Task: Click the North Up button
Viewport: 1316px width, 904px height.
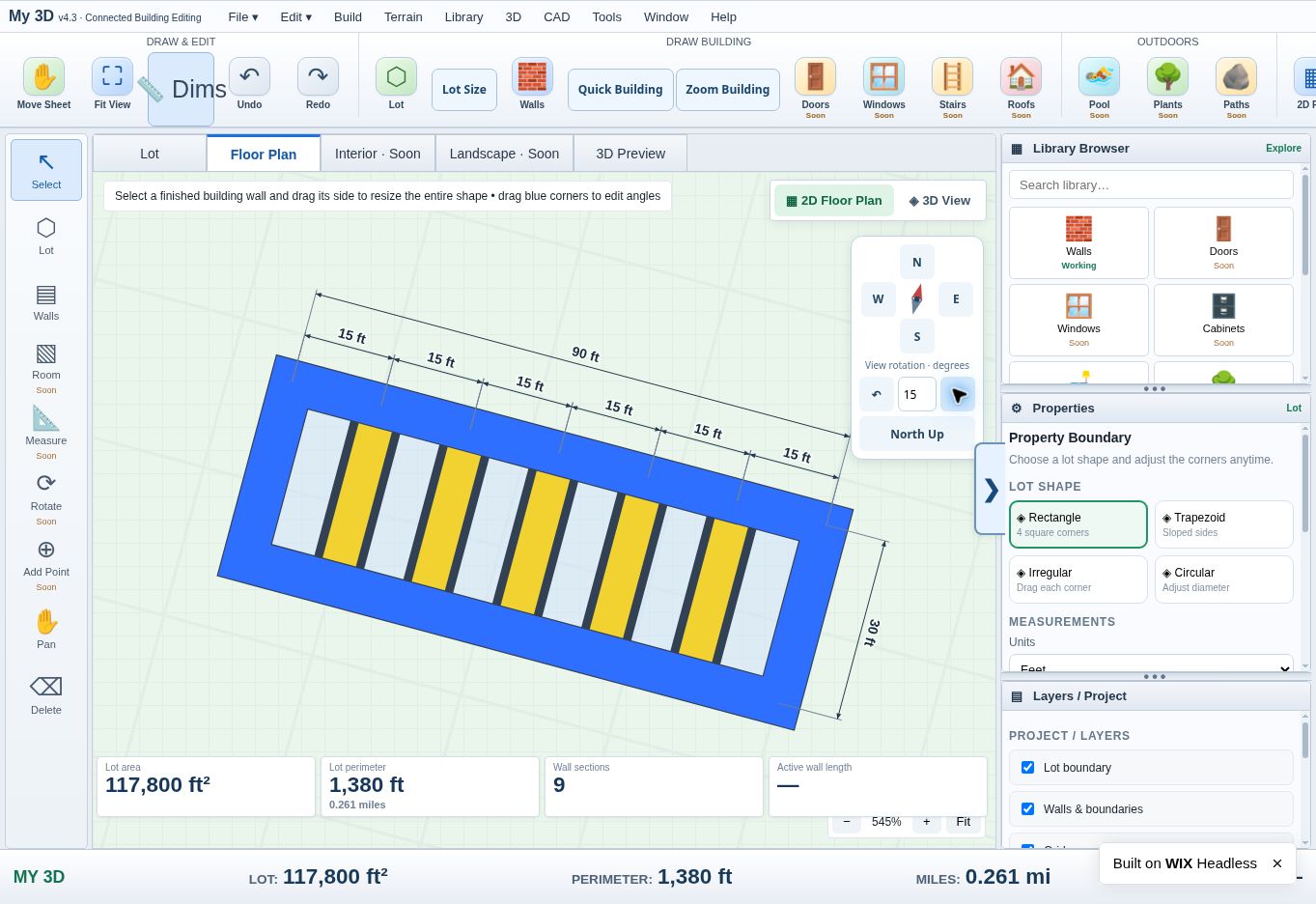Action: 917,435
